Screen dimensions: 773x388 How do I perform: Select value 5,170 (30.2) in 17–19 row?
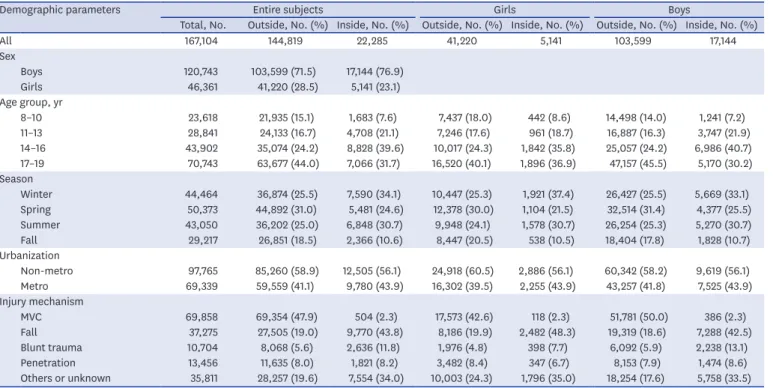click(x=724, y=164)
